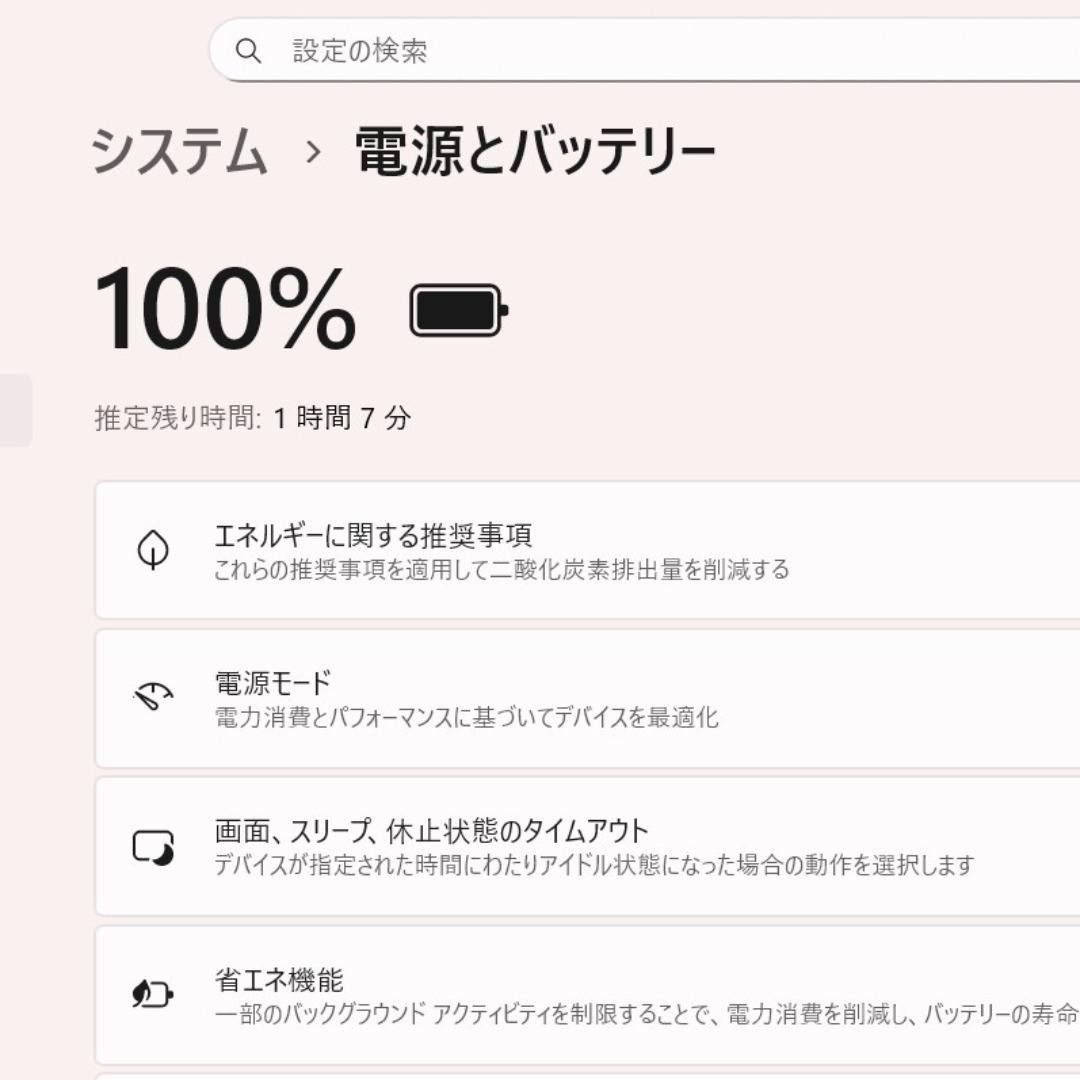
Task: Click the battery leaf icon for 省エネ機能
Action: (153, 995)
